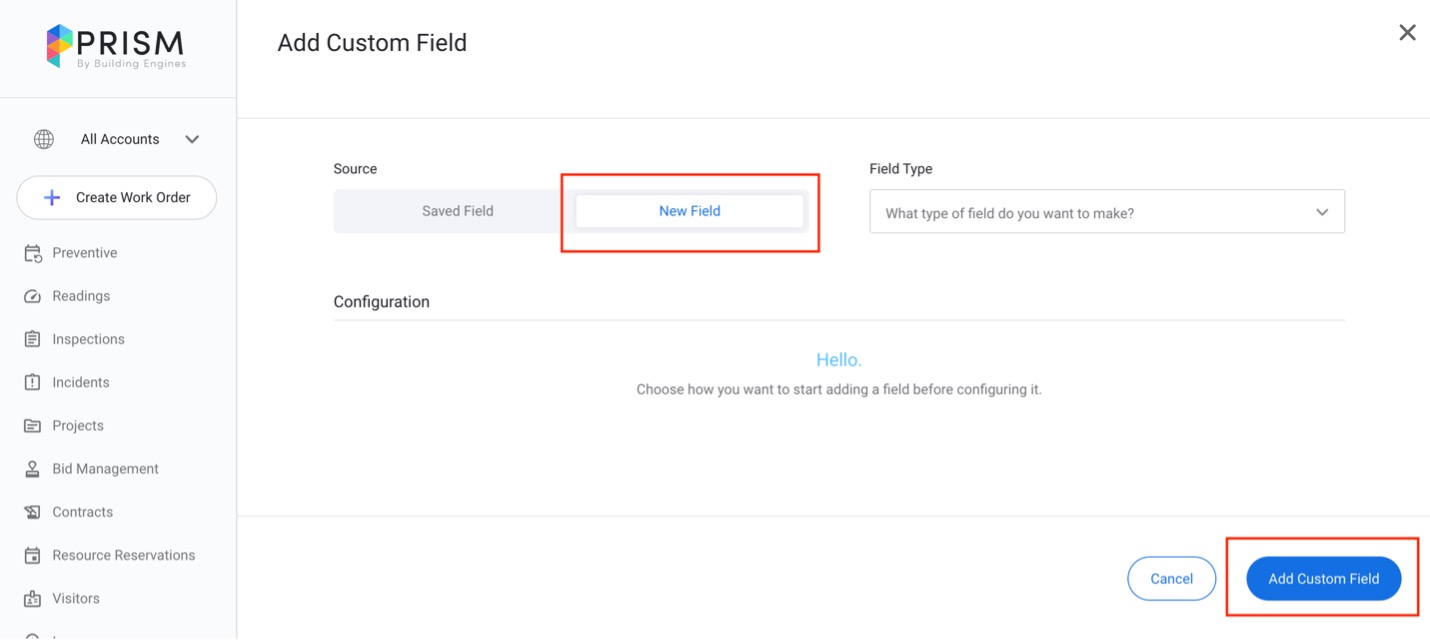
Task: Click the Visitors badge icon
Action: point(33,598)
